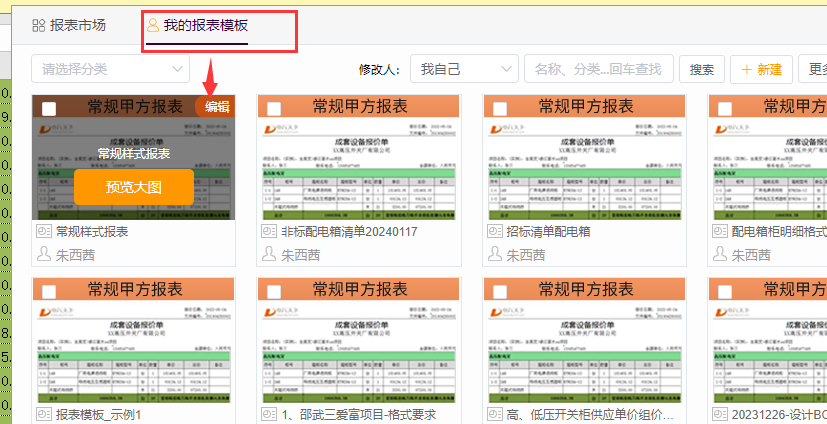Click the 预览大图 button
The height and width of the screenshot is (424, 827).
click(x=133, y=187)
